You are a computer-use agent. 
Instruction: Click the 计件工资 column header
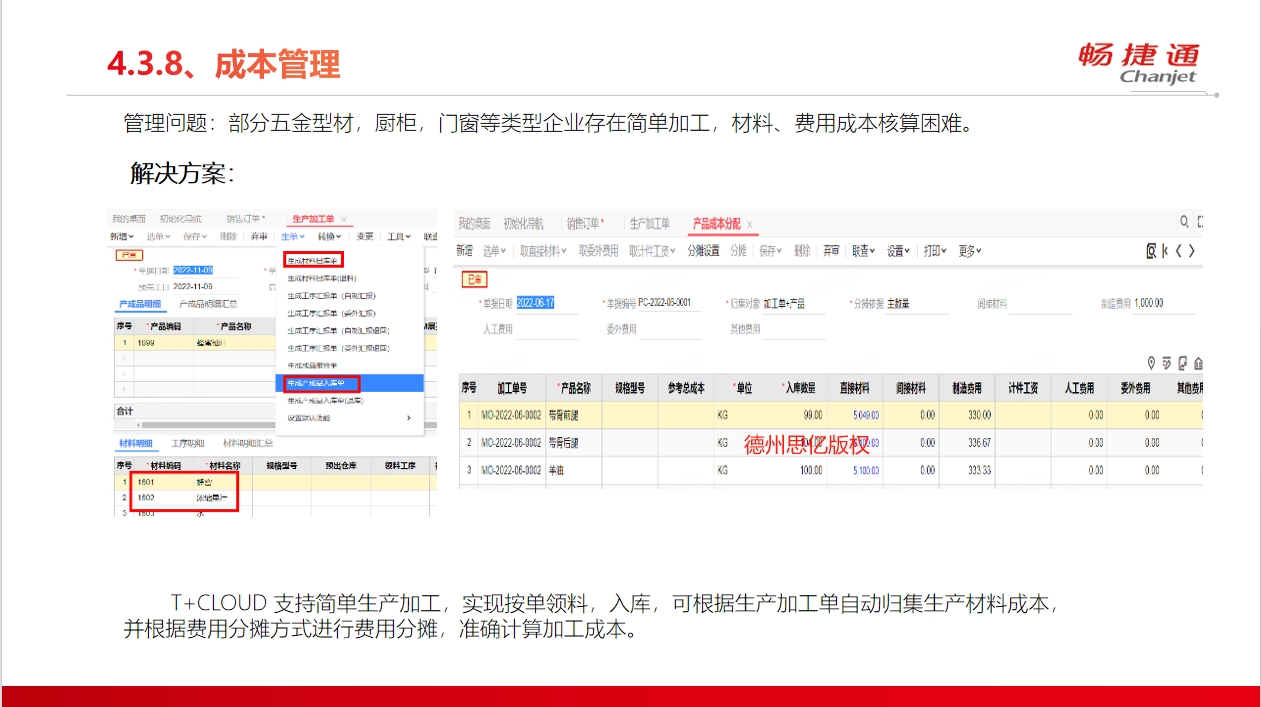(x=1023, y=388)
